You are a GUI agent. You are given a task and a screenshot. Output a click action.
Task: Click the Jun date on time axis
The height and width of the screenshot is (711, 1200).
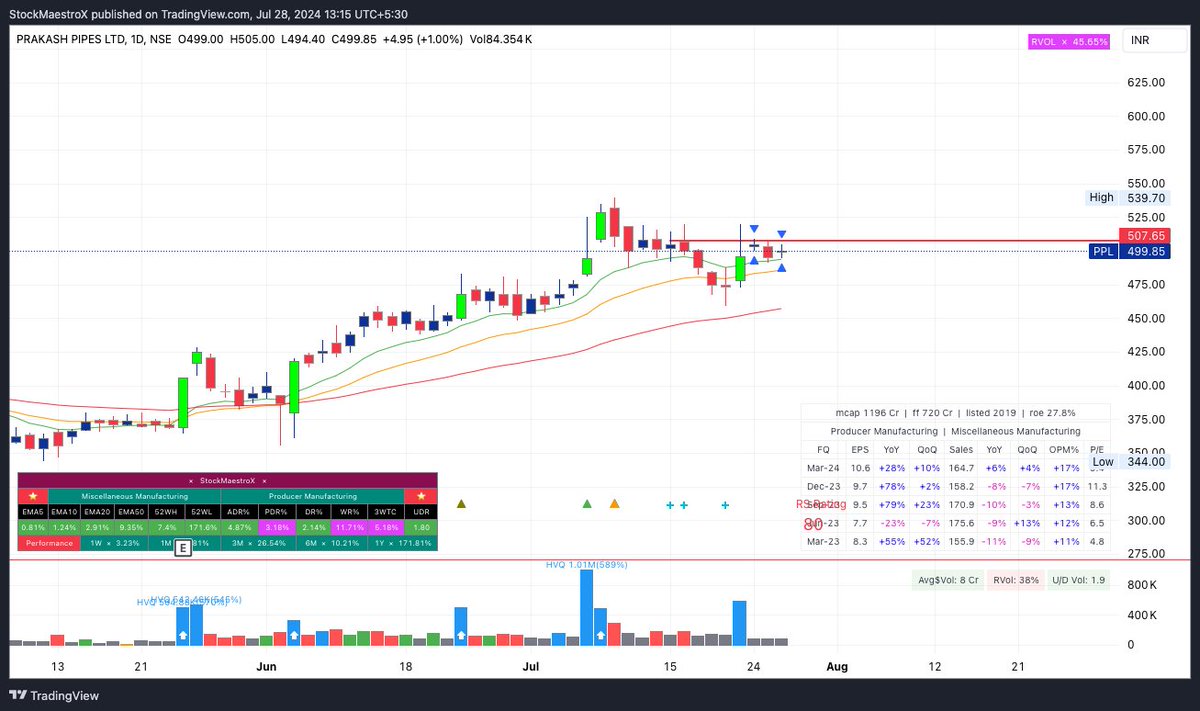(x=266, y=666)
